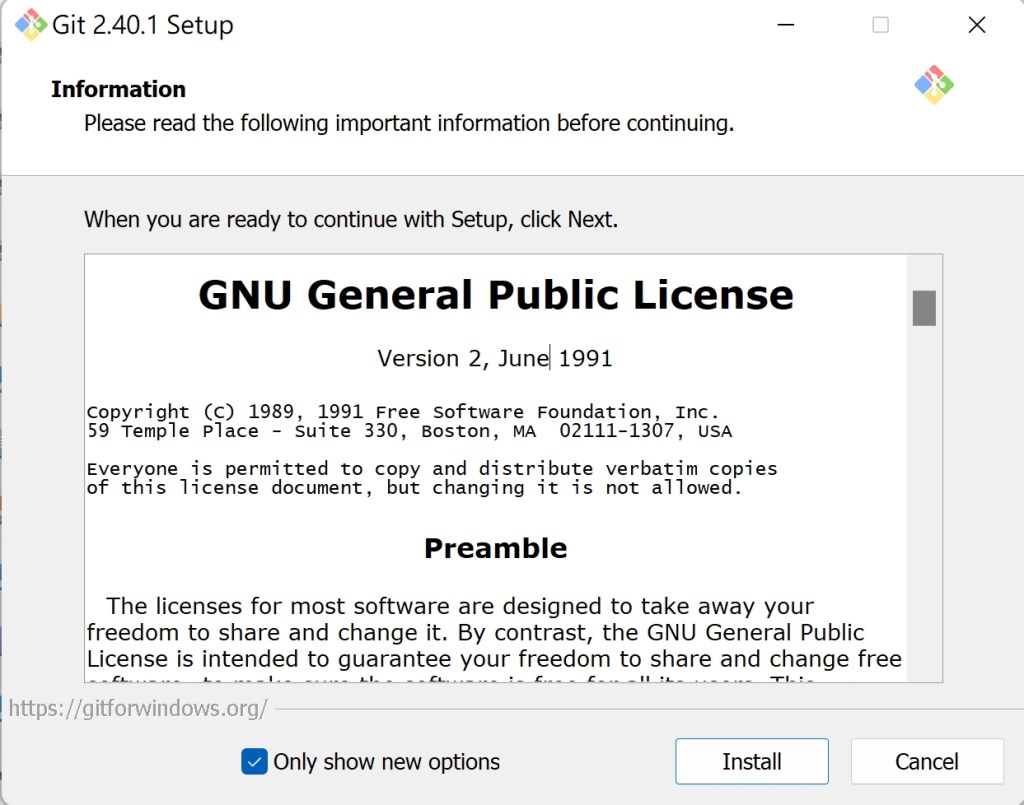Click the Git icon in the title bar
This screenshot has height=805, width=1024.
click(31, 25)
